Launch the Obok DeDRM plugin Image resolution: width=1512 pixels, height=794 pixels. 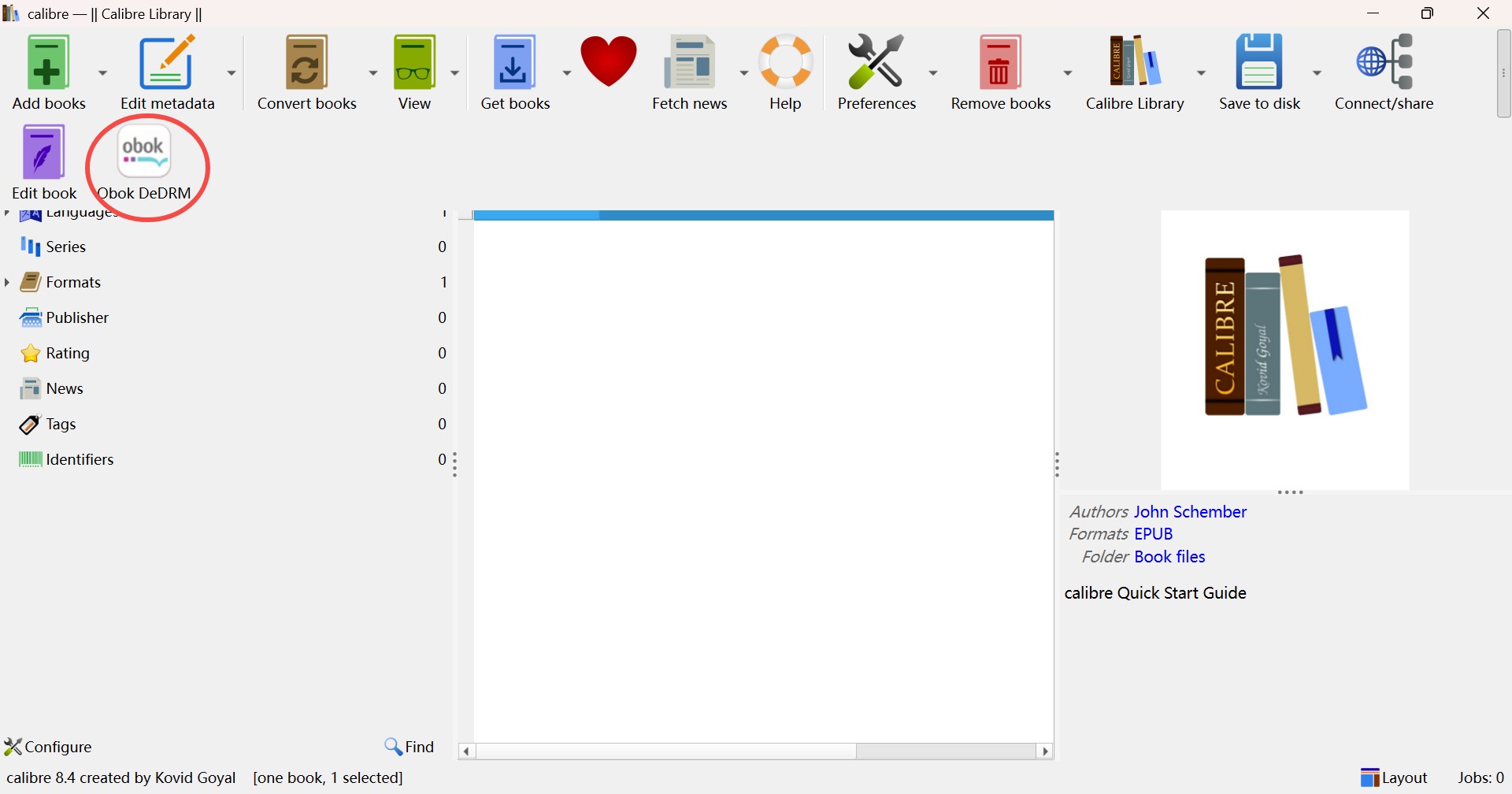click(x=145, y=162)
